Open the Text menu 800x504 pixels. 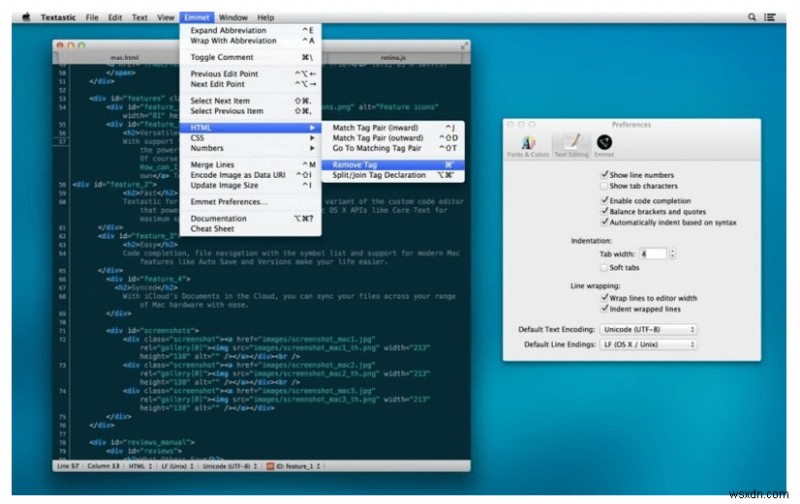pyautogui.click(x=139, y=17)
